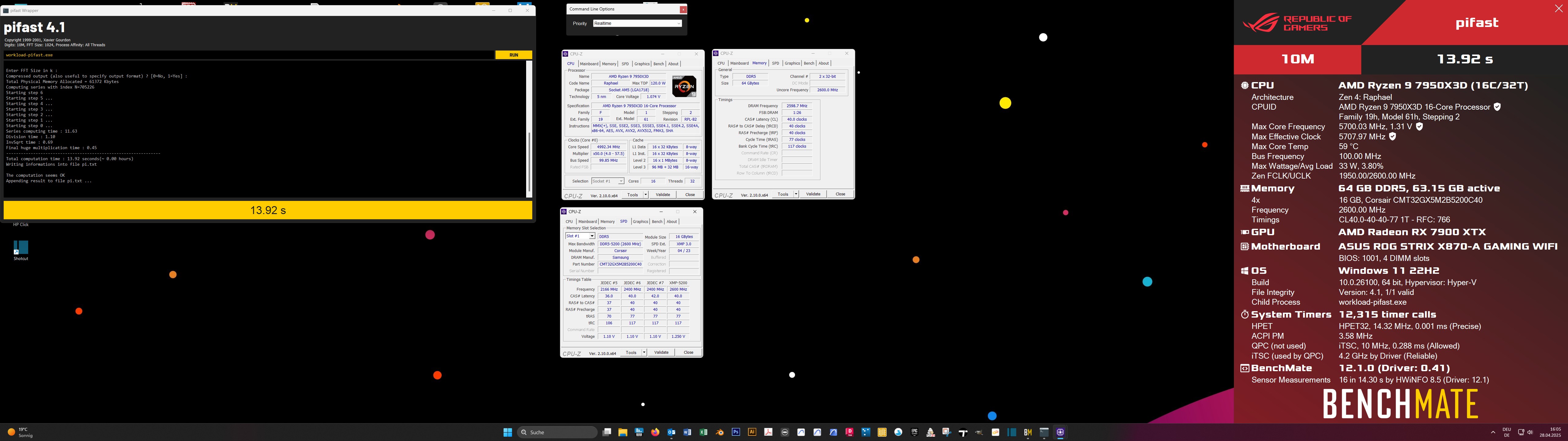Launch File Explorer from the taskbar
This screenshot has height=441, width=1568.
pyautogui.click(x=623, y=432)
